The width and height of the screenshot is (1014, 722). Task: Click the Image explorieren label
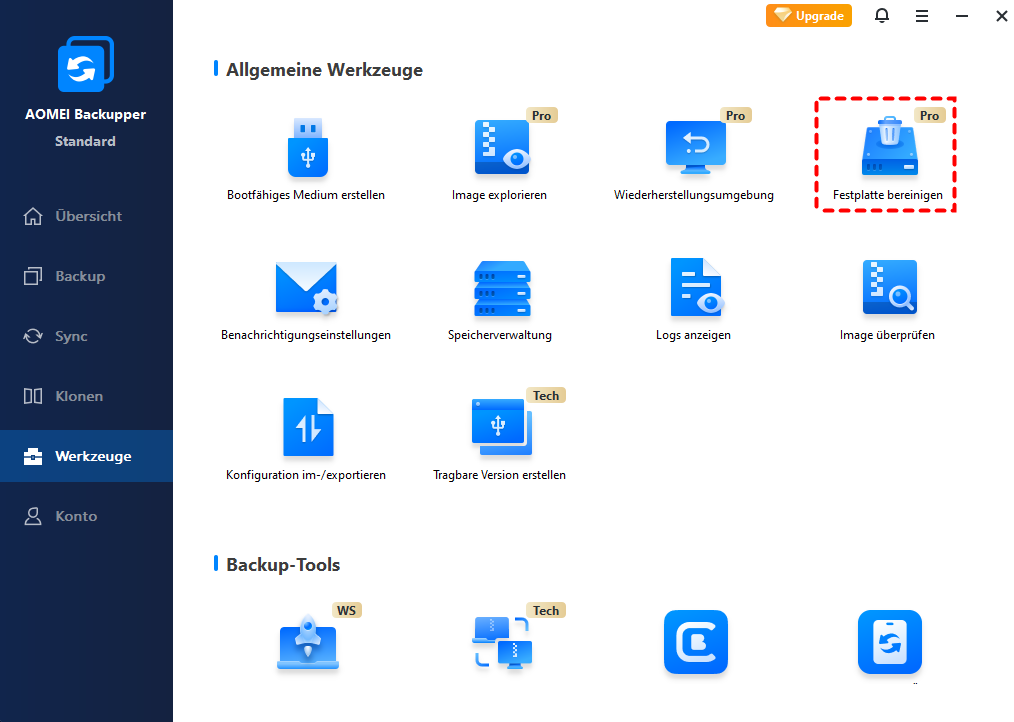pyautogui.click(x=499, y=195)
